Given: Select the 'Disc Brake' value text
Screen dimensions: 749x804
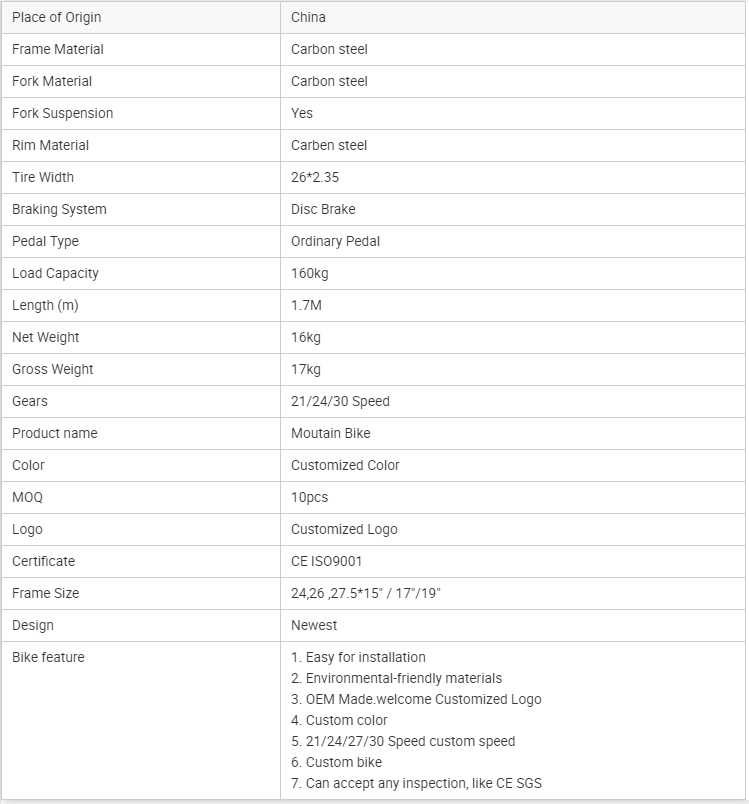Looking at the screenshot, I should (323, 209).
